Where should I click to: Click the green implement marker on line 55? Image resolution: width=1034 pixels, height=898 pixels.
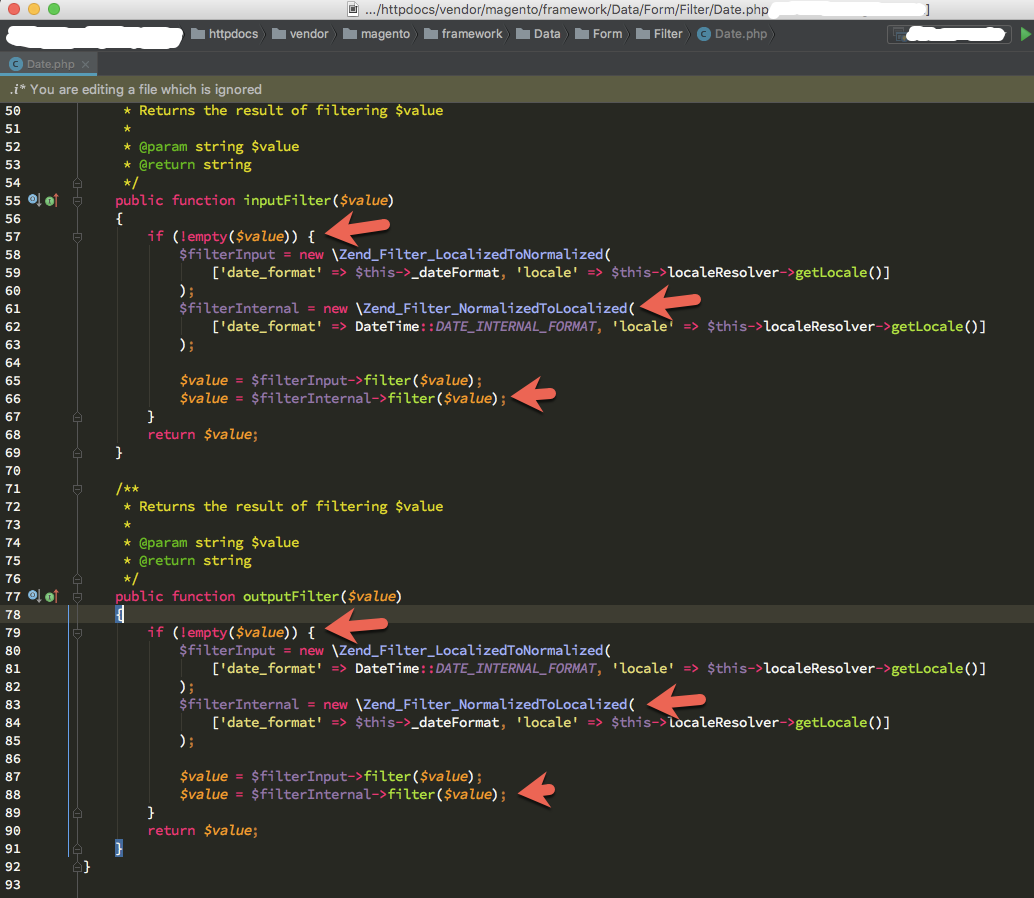tap(49, 200)
